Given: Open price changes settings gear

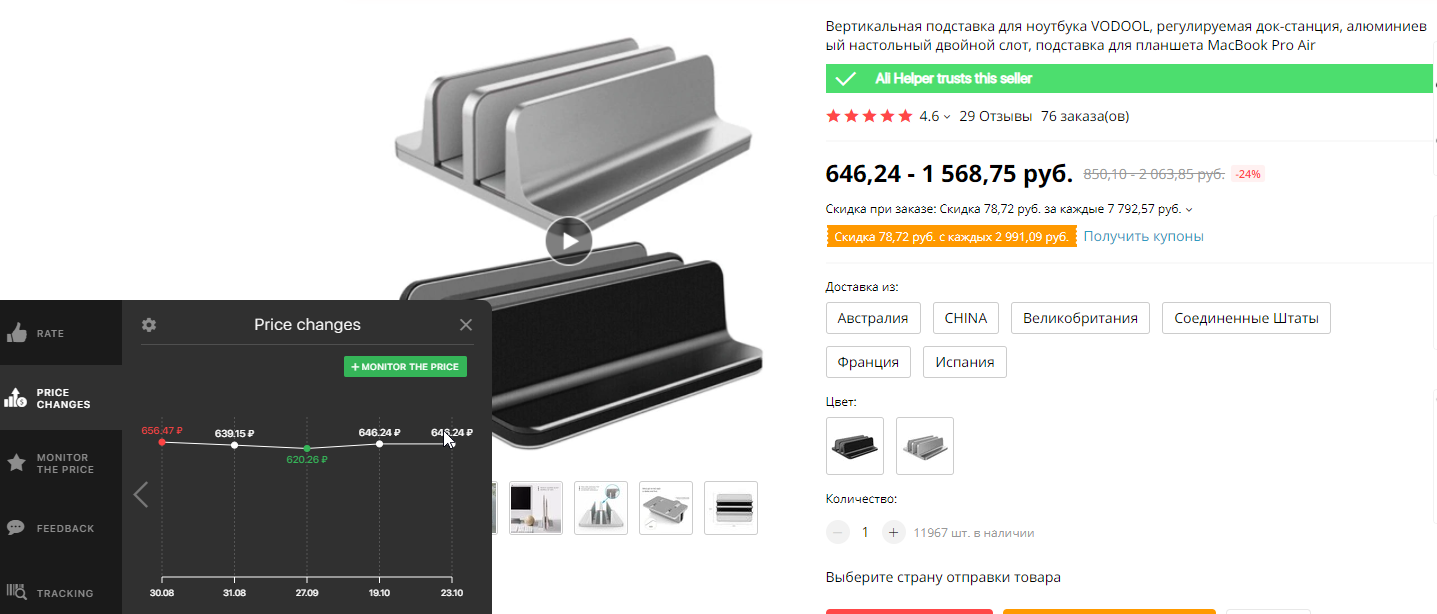Looking at the screenshot, I should click(149, 325).
